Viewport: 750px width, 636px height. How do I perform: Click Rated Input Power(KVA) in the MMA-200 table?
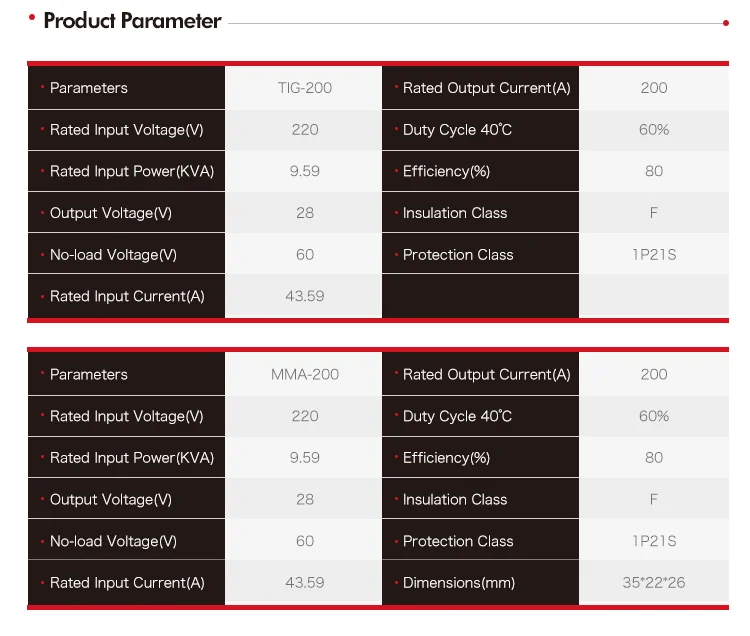point(132,458)
